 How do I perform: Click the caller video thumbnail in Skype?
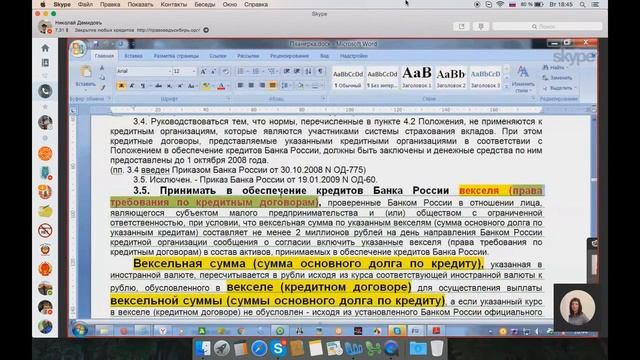[577, 307]
